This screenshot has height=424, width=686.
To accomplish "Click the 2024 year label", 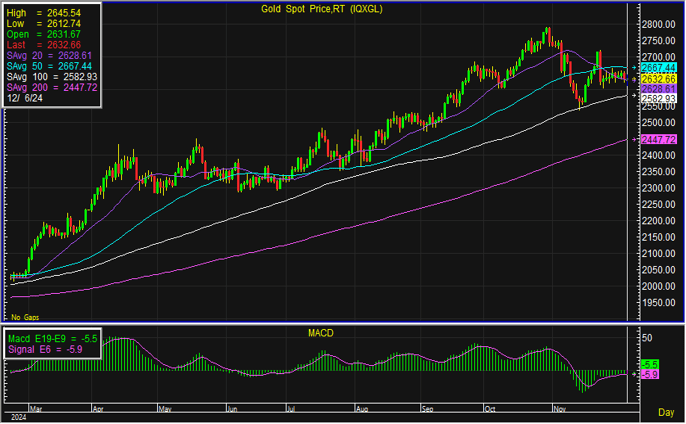I will (x=18, y=417).
